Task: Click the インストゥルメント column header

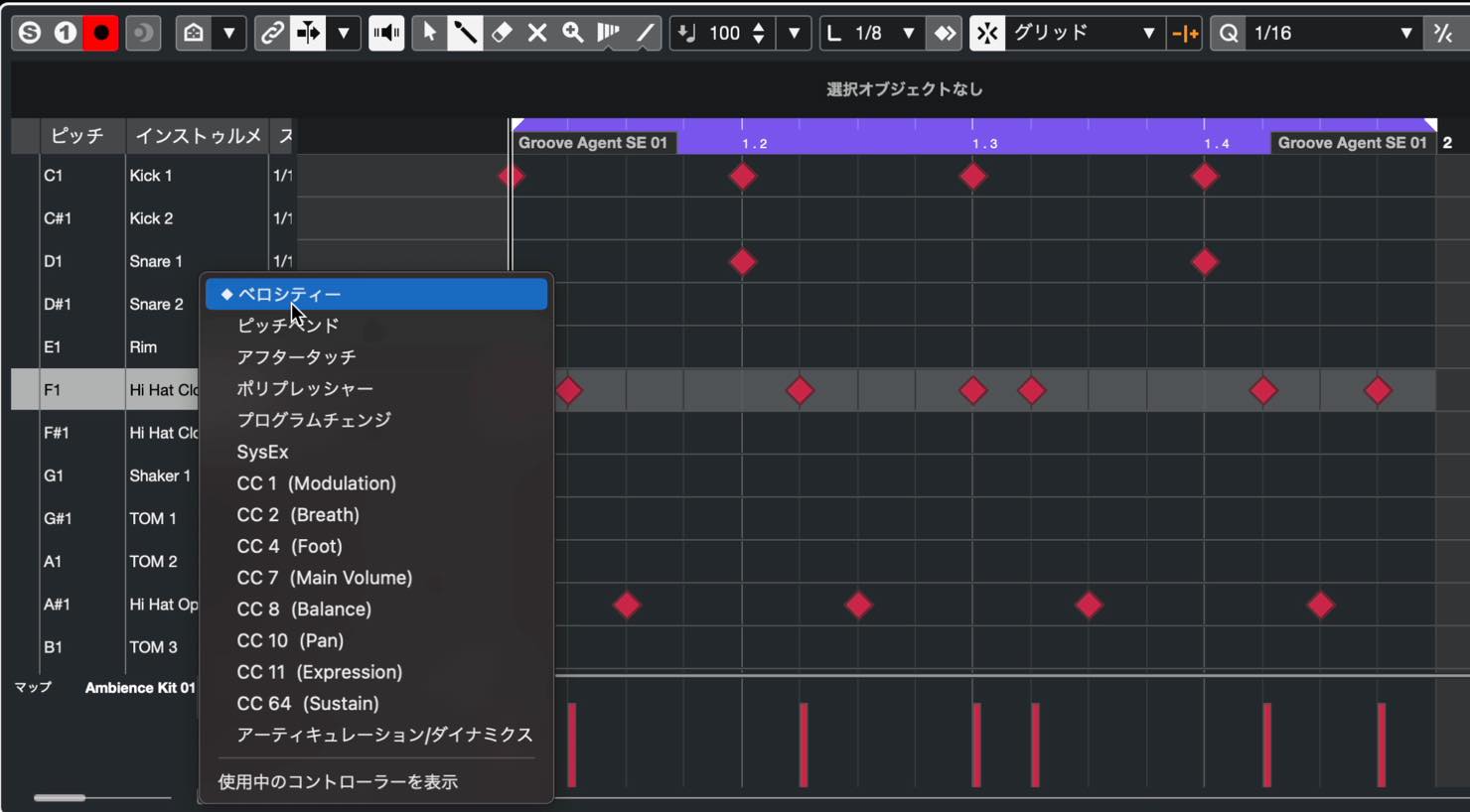Action: (x=197, y=136)
